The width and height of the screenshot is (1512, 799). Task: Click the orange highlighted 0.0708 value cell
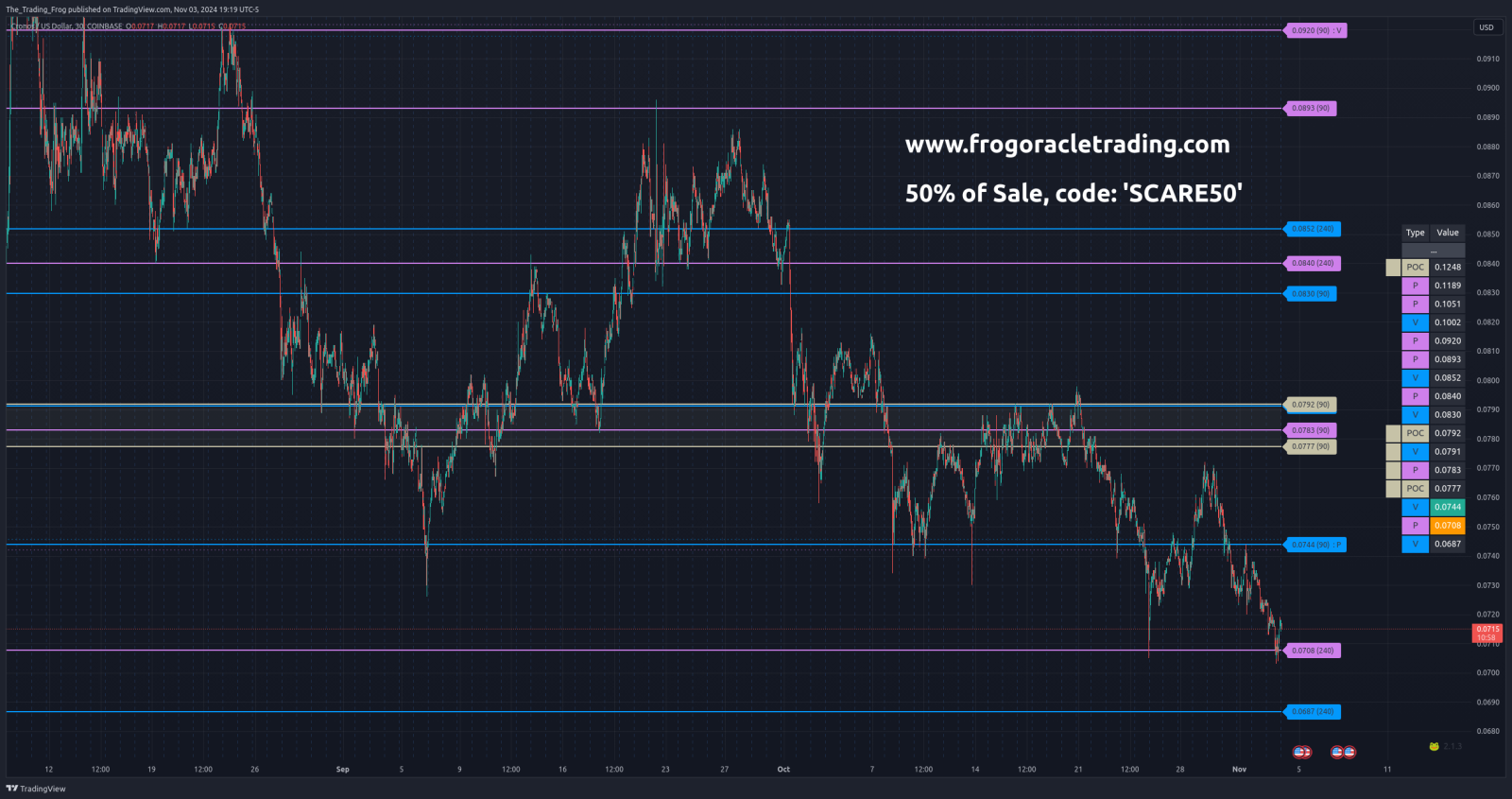pyautogui.click(x=1448, y=526)
